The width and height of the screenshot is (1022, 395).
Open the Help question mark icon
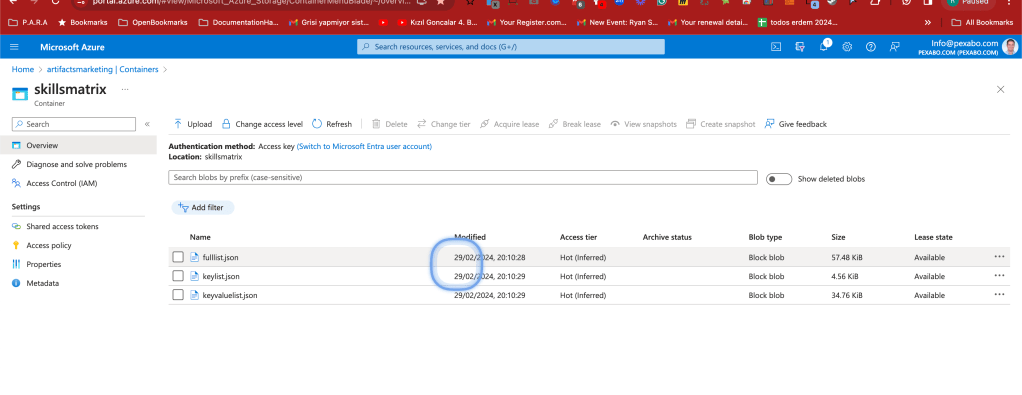[x=870, y=47]
